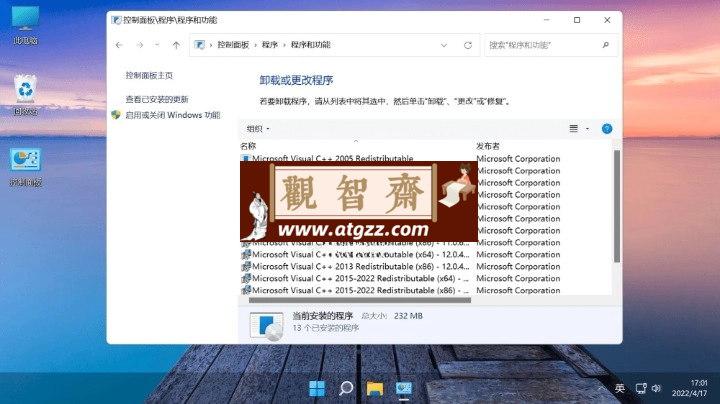Select 控制面板 breadcrumb in address bar
This screenshot has width=720, height=404.
coord(233,45)
